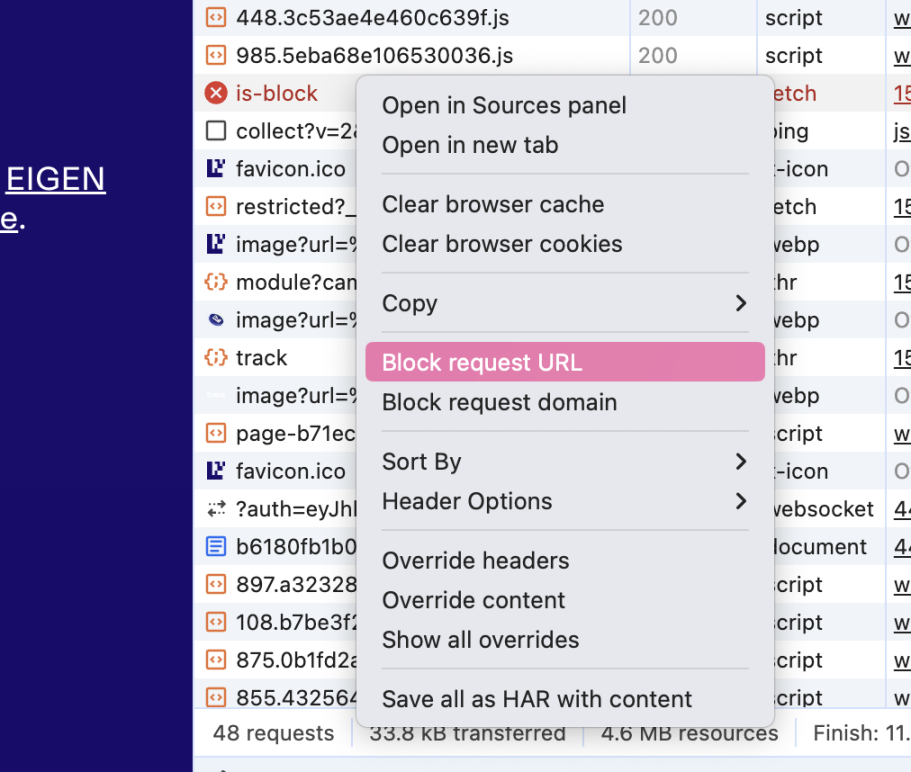Click the websocket arrows icon beside ?auth=eyJh
This screenshot has height=772, width=911.
click(x=215, y=509)
